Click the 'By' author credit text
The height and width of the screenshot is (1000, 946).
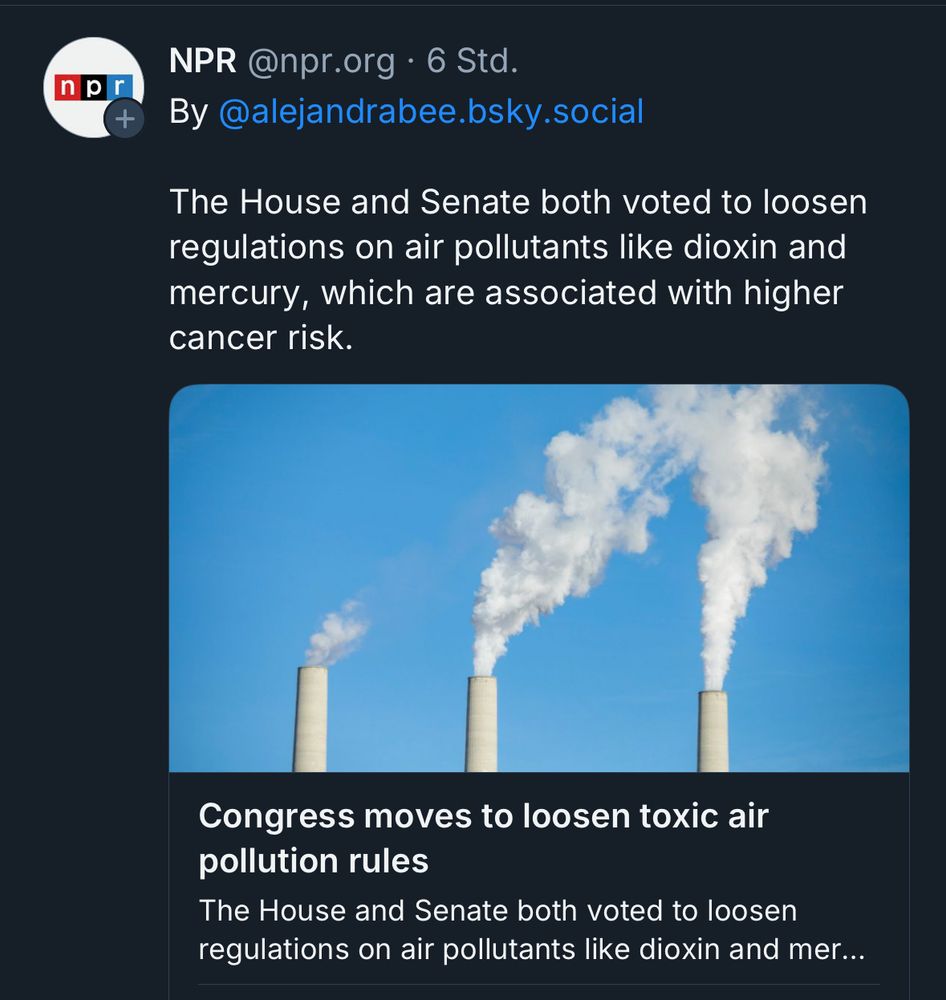tap(188, 111)
